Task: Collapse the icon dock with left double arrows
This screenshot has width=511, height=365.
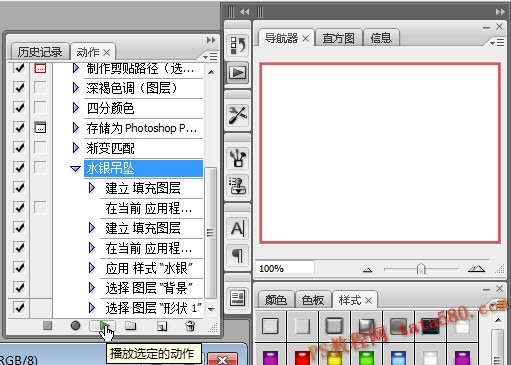Action: 245,12
